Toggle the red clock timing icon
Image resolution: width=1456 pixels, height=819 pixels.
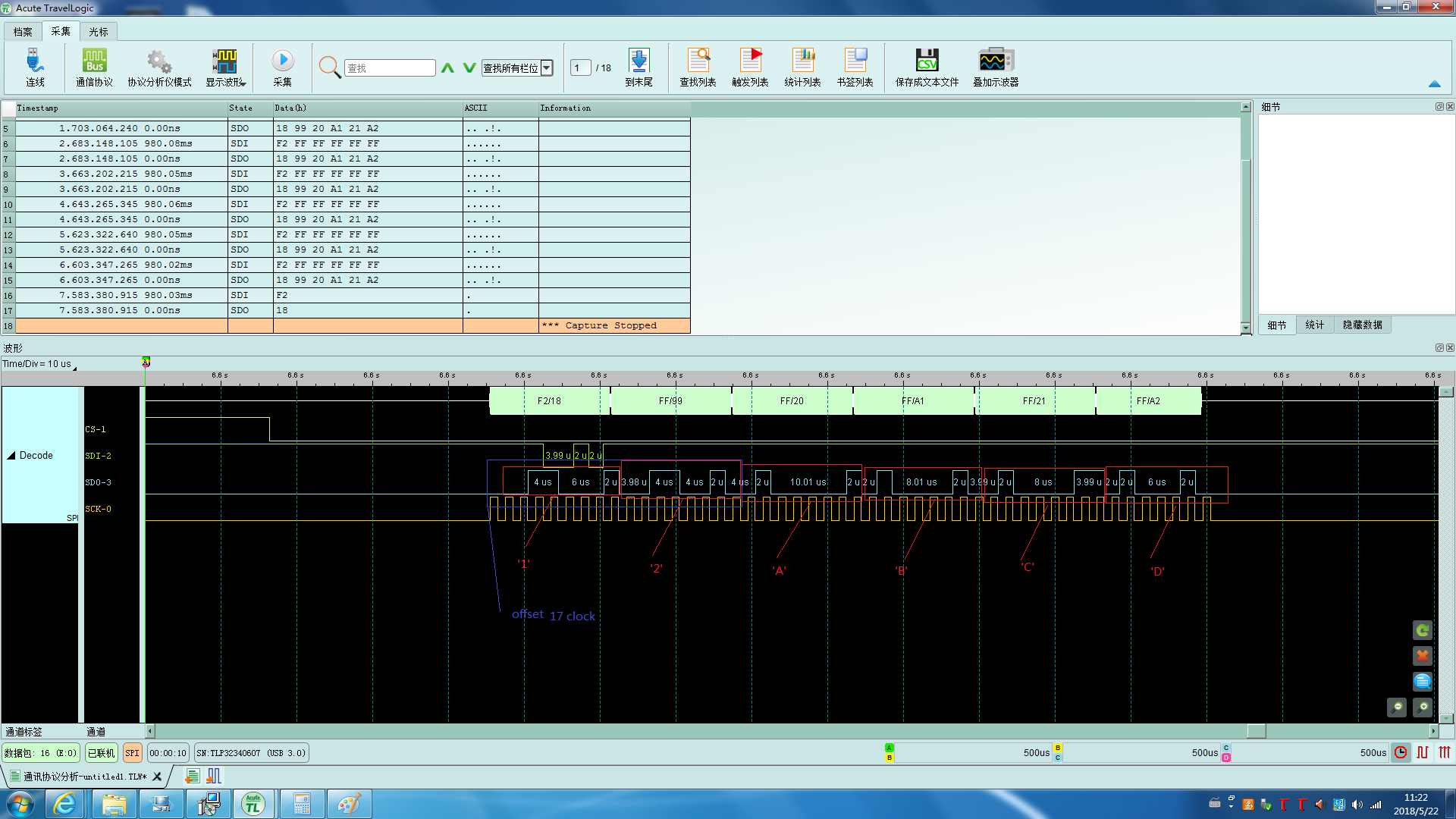[x=1401, y=752]
